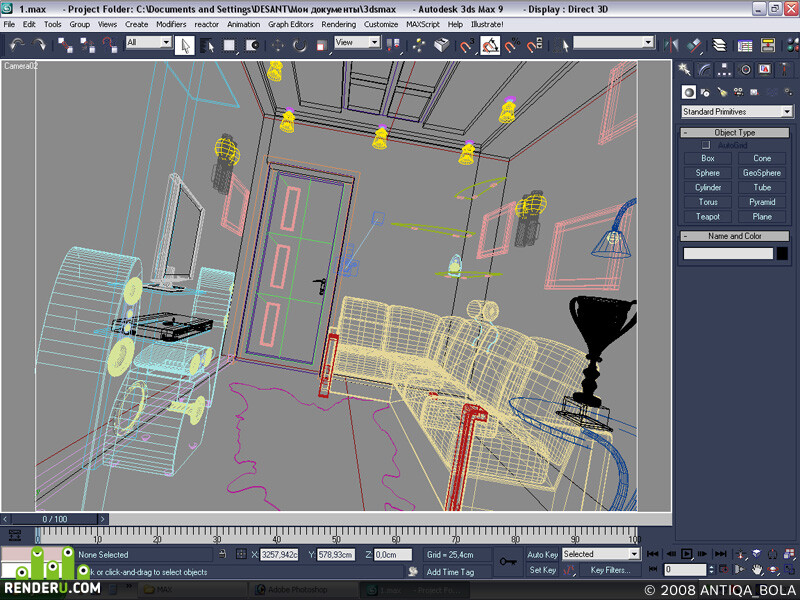The height and width of the screenshot is (600, 800).
Task: Click the black object color swatch
Action: tap(782, 254)
